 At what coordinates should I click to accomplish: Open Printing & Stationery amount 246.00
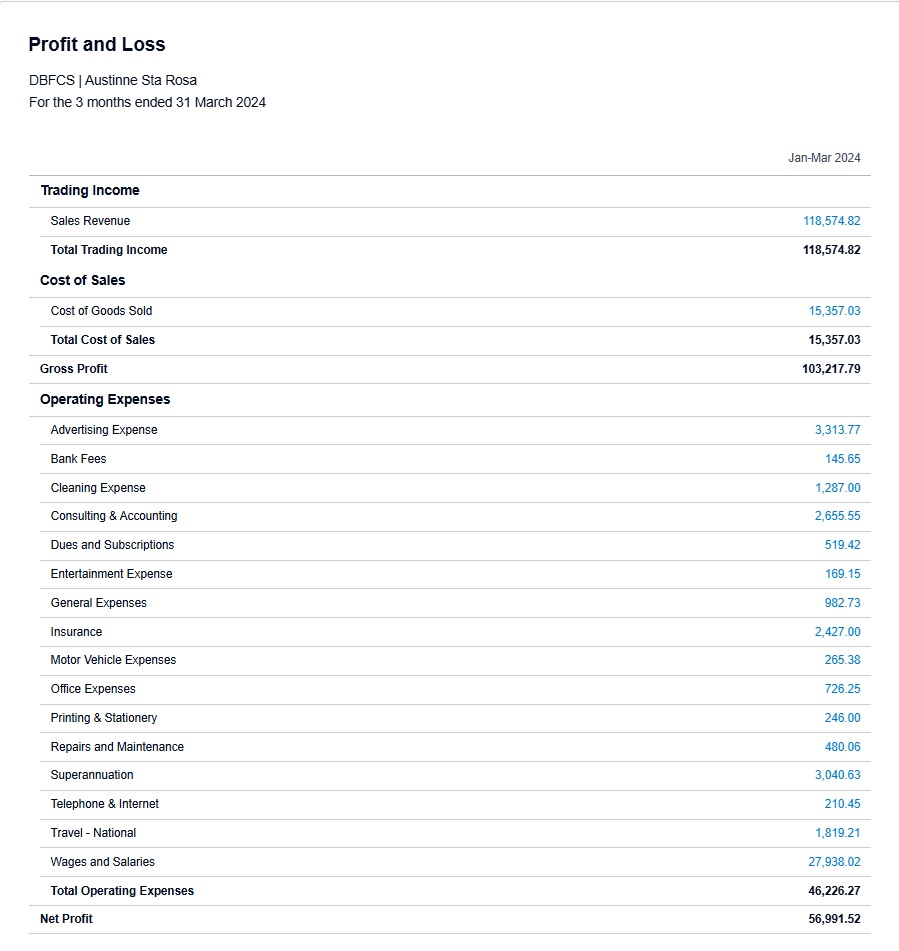[842, 718]
